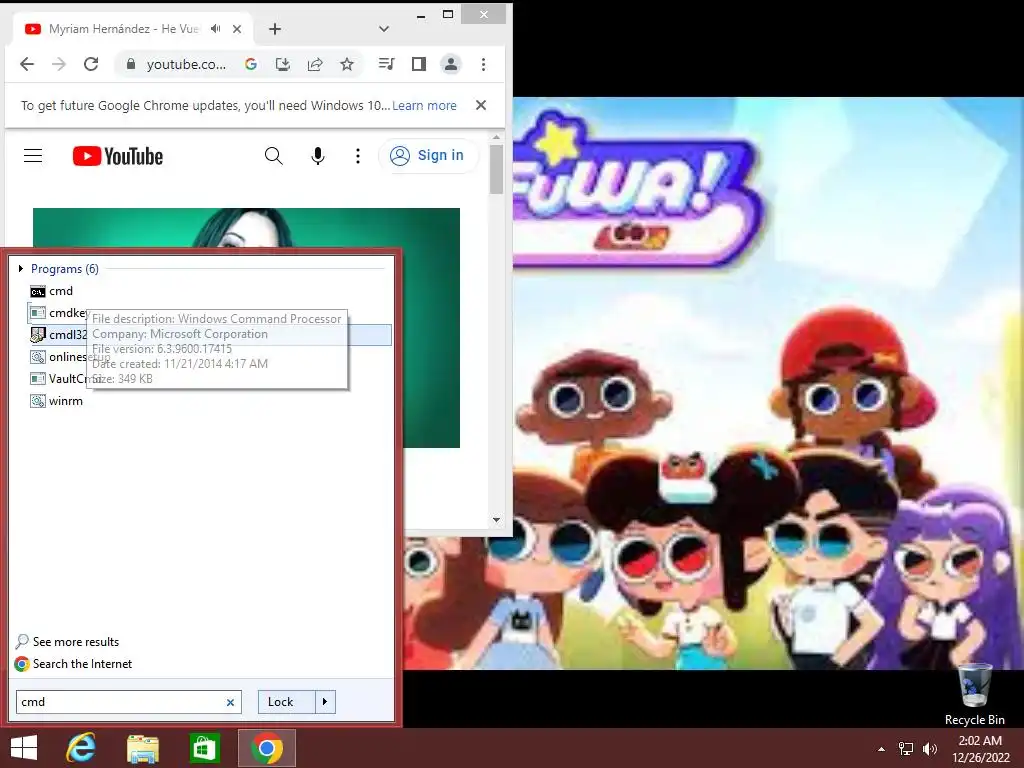The height and width of the screenshot is (768, 1024).
Task: Search YouTube with the microphone
Action: [x=318, y=155]
